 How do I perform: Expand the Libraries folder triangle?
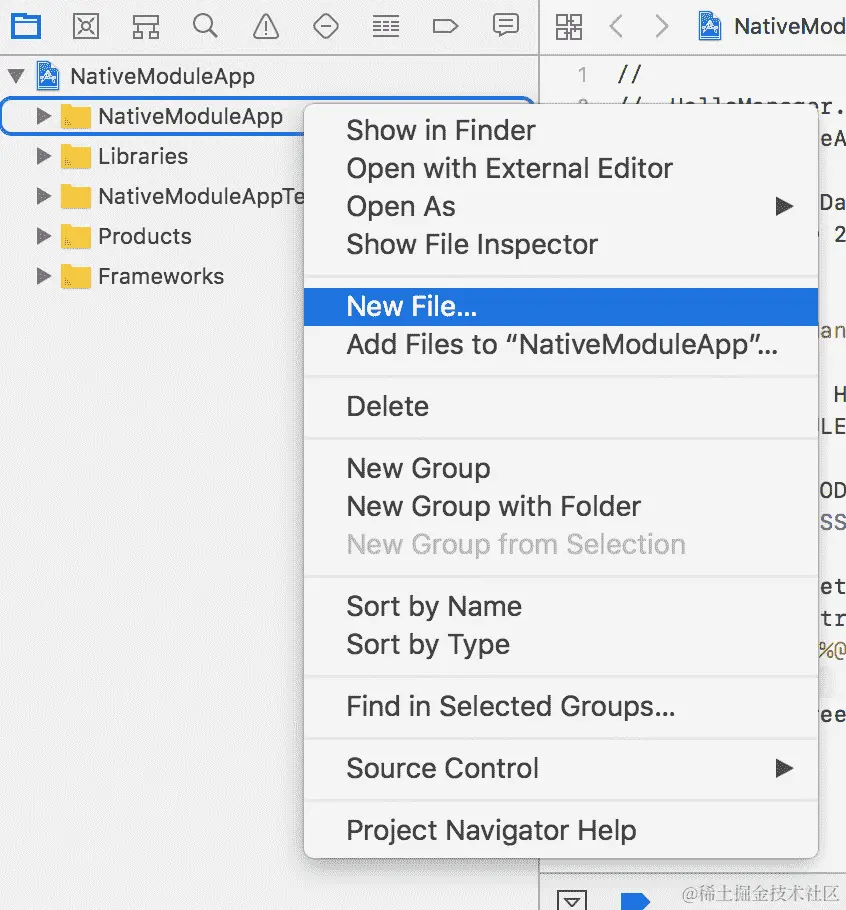[44, 156]
